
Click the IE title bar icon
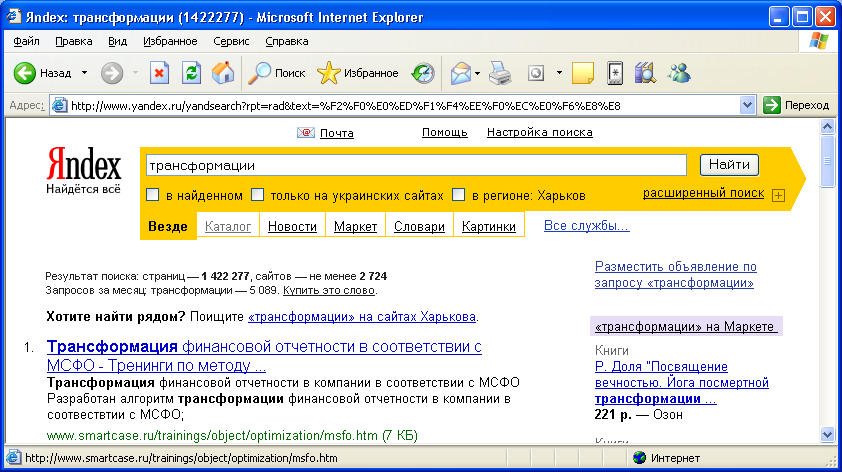point(14,17)
